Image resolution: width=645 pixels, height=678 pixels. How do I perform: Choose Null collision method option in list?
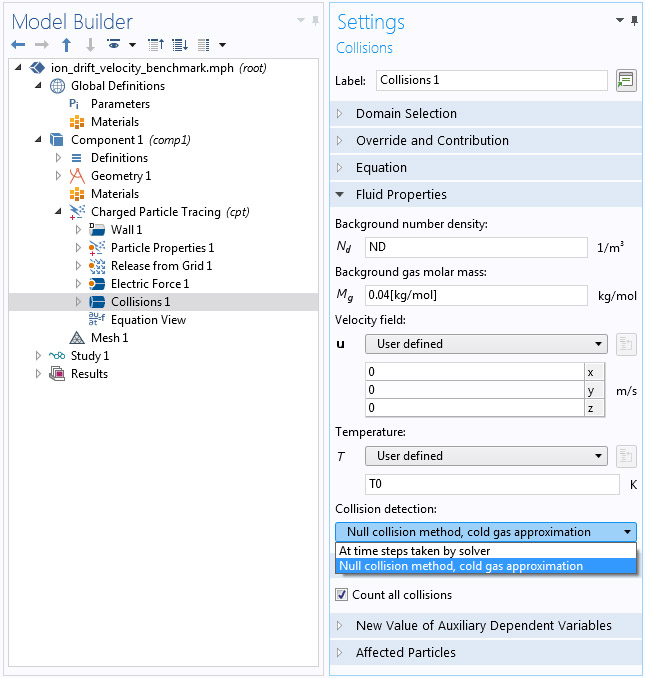click(x=460, y=566)
